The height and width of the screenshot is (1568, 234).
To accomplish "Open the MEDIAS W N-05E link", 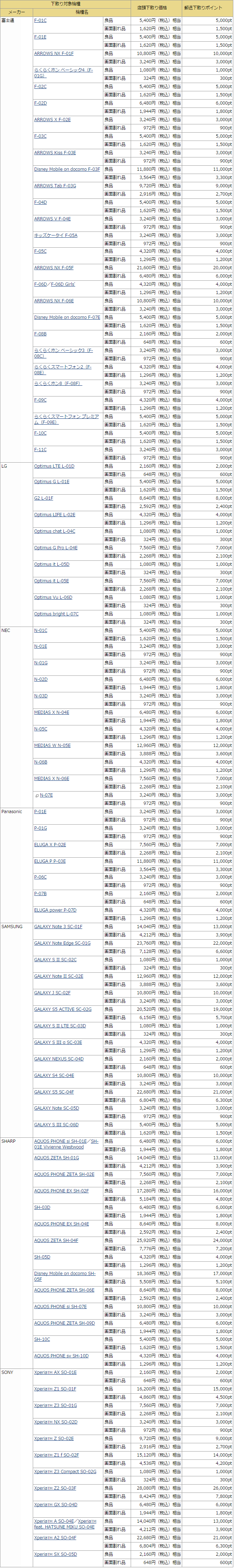I will 53,746.
